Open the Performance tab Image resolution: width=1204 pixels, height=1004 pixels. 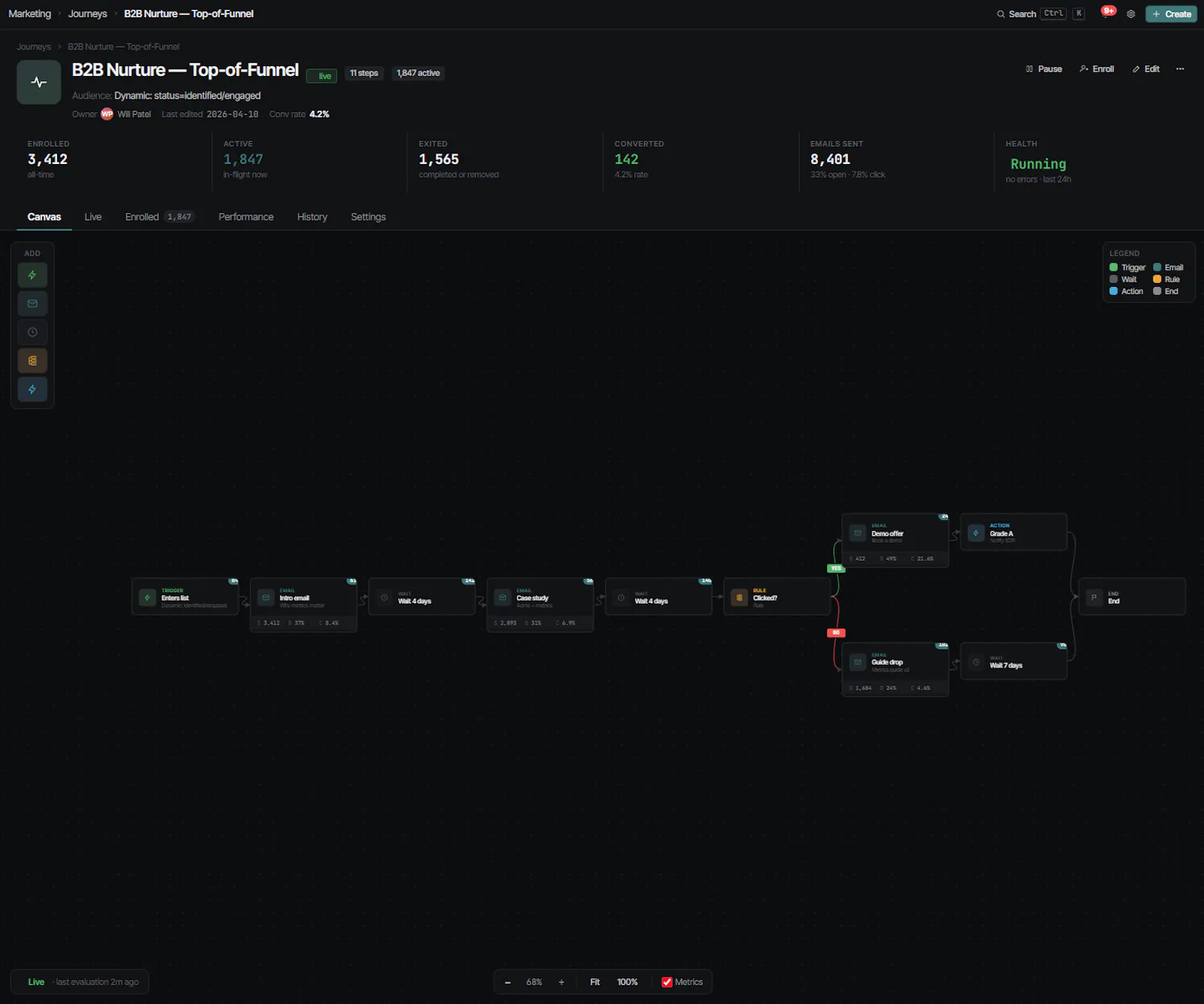click(x=246, y=217)
